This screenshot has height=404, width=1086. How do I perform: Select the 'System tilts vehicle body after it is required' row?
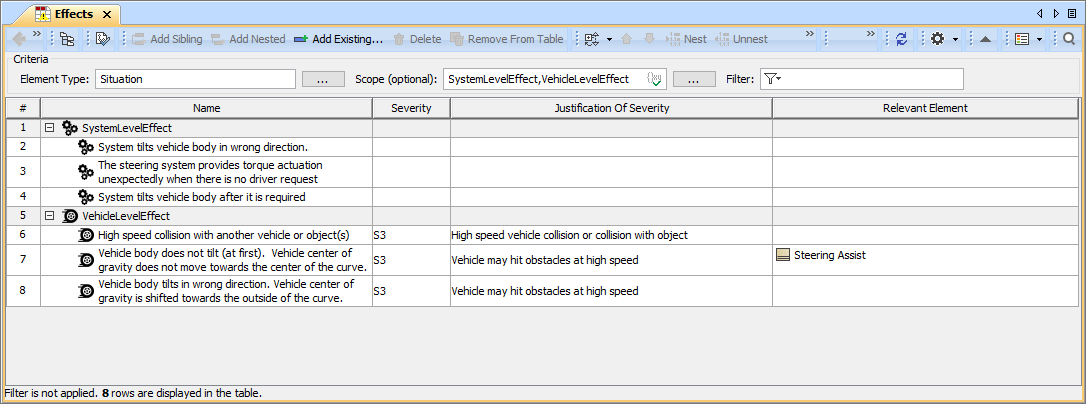tap(201, 197)
